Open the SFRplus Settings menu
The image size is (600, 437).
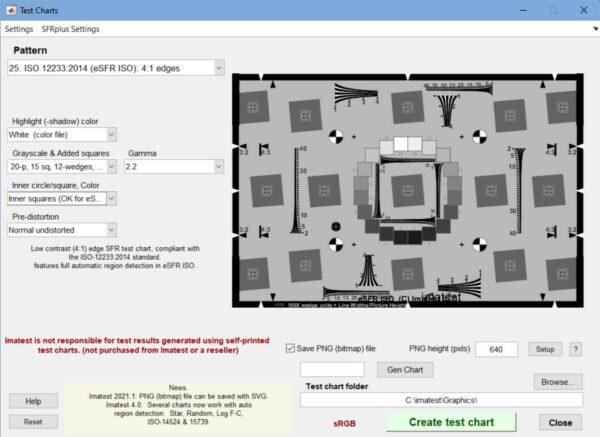pyautogui.click(x=70, y=29)
